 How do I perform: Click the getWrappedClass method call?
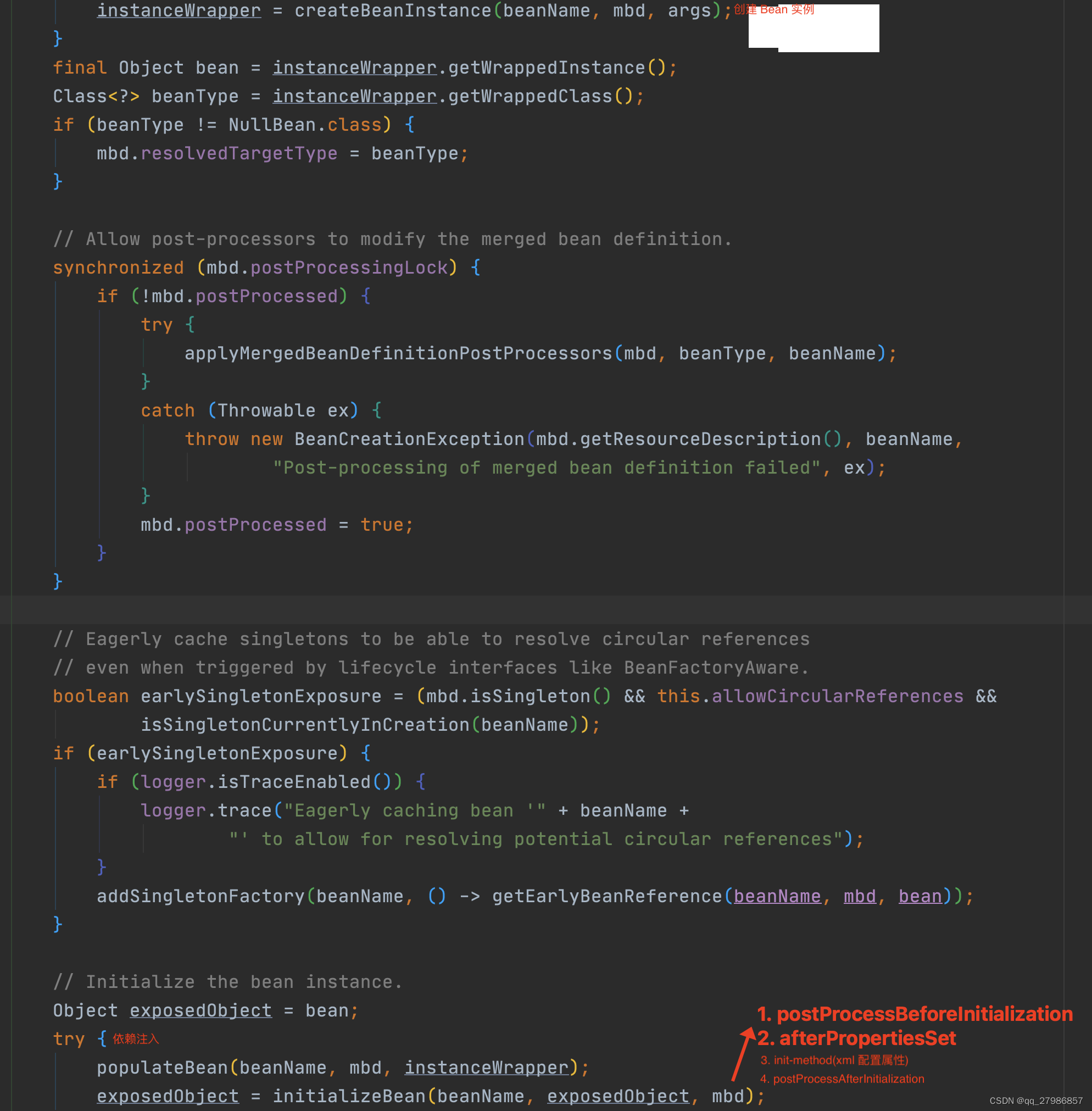(x=531, y=96)
